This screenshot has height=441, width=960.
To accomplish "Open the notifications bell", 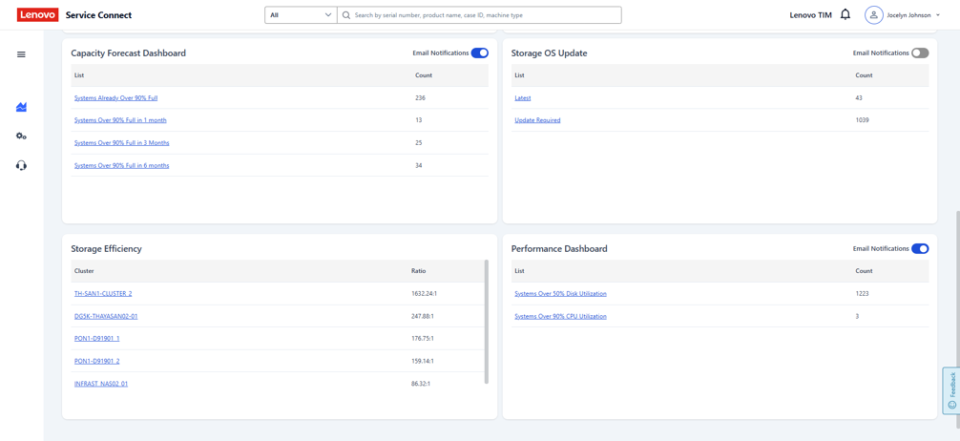I will pos(845,15).
